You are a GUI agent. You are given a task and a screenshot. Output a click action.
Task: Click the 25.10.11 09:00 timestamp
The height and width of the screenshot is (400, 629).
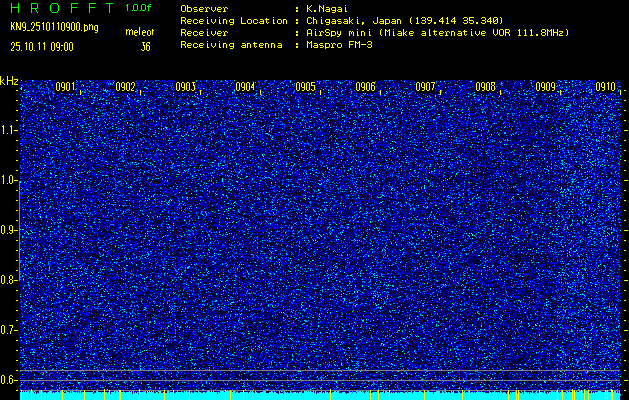(44, 46)
